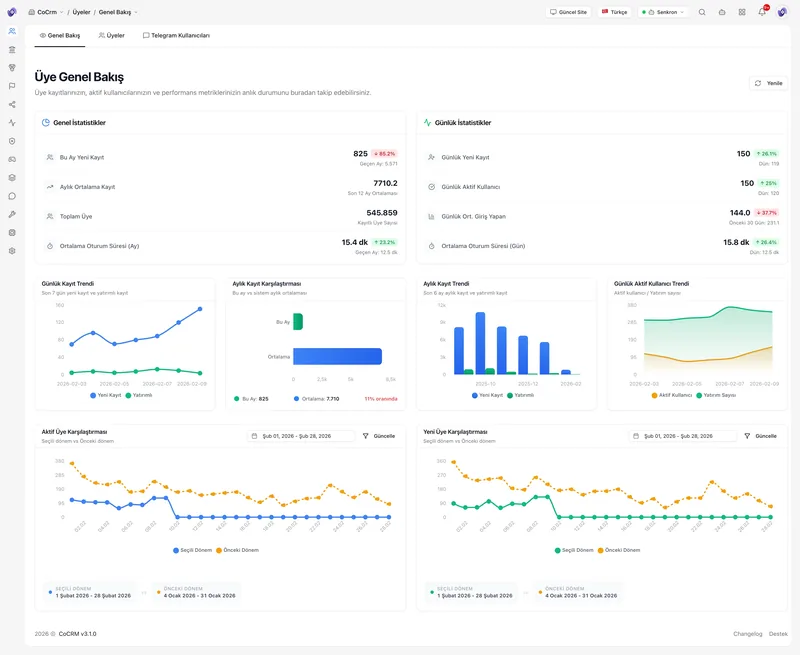Viewport: 800px width, 655px height.
Task: Toggle Aktif Kullanıcı series in the legend
Action: tap(671, 395)
